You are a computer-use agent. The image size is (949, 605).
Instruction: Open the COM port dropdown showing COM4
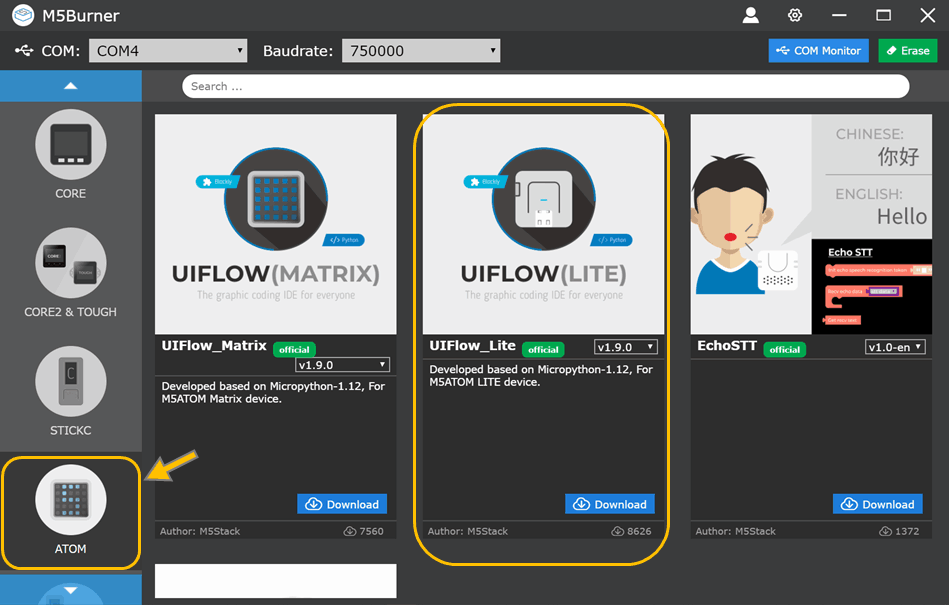[168, 51]
